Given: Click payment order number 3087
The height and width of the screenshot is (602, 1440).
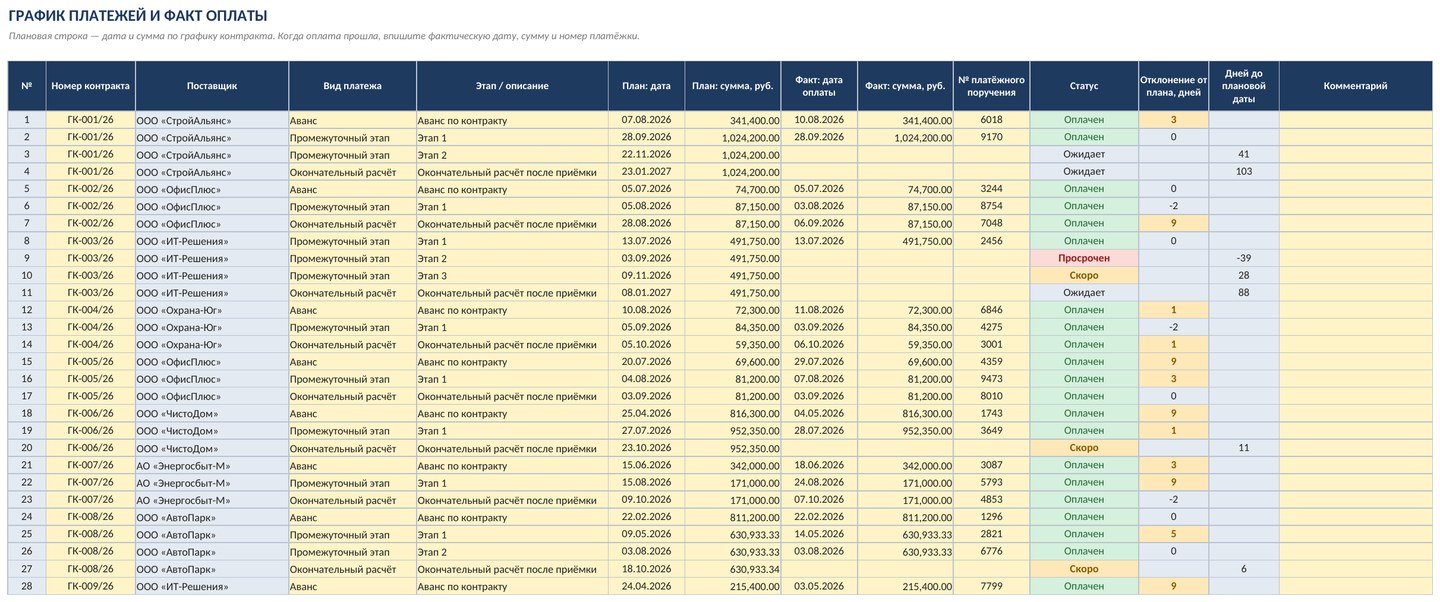Looking at the screenshot, I should click(991, 465).
